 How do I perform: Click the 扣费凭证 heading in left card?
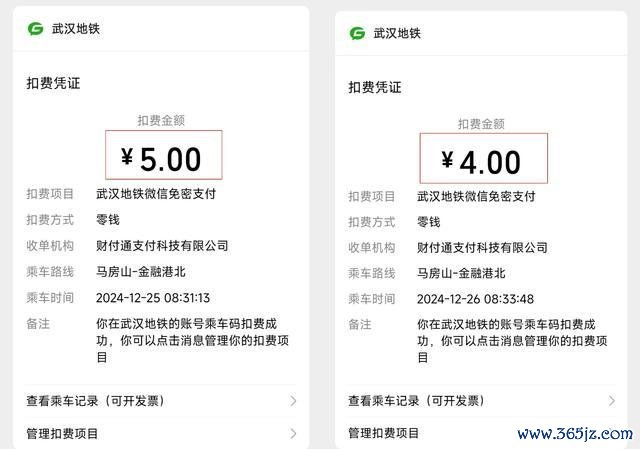(x=53, y=83)
